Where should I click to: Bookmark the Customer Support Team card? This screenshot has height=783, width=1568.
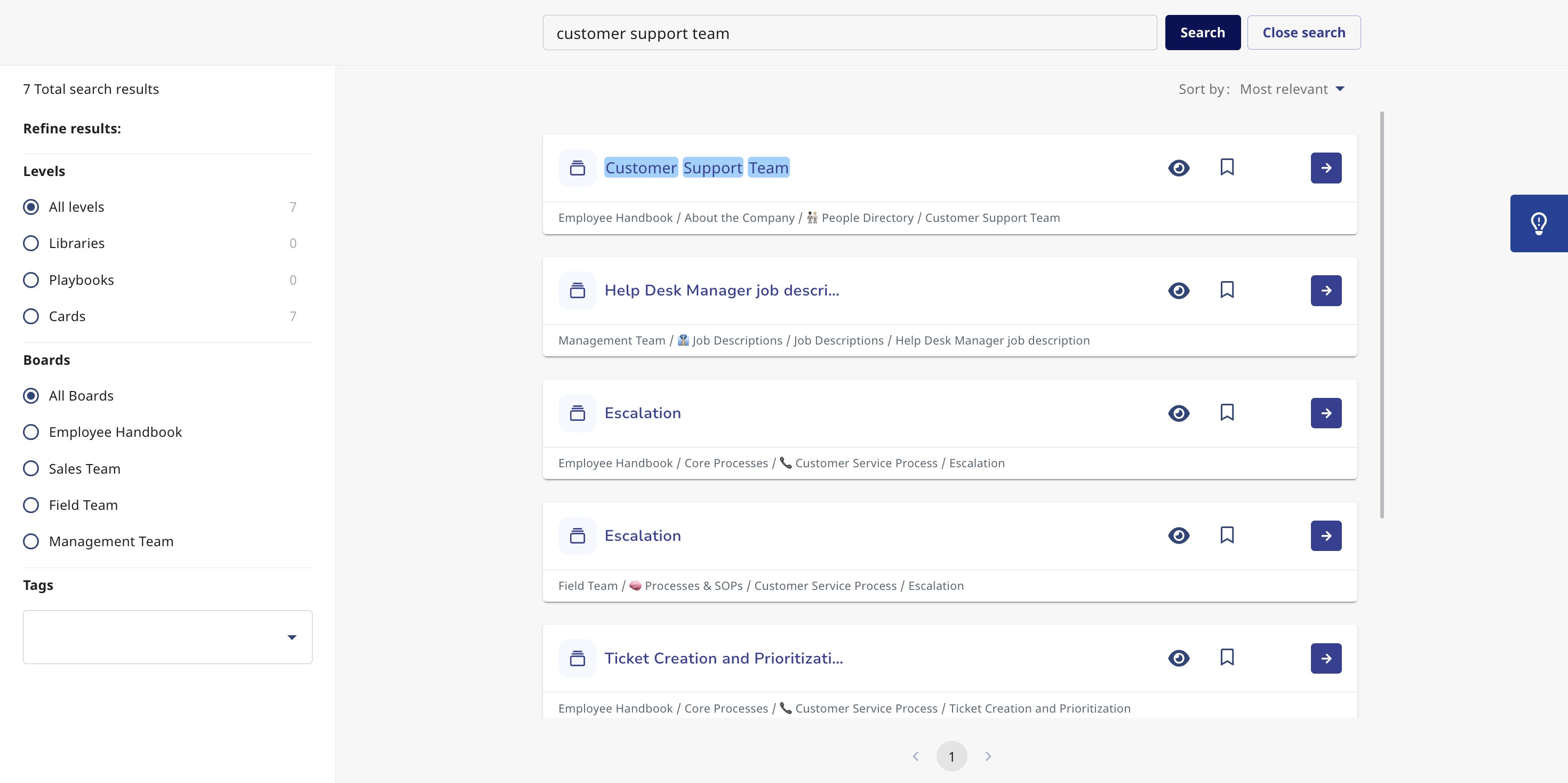pos(1227,167)
